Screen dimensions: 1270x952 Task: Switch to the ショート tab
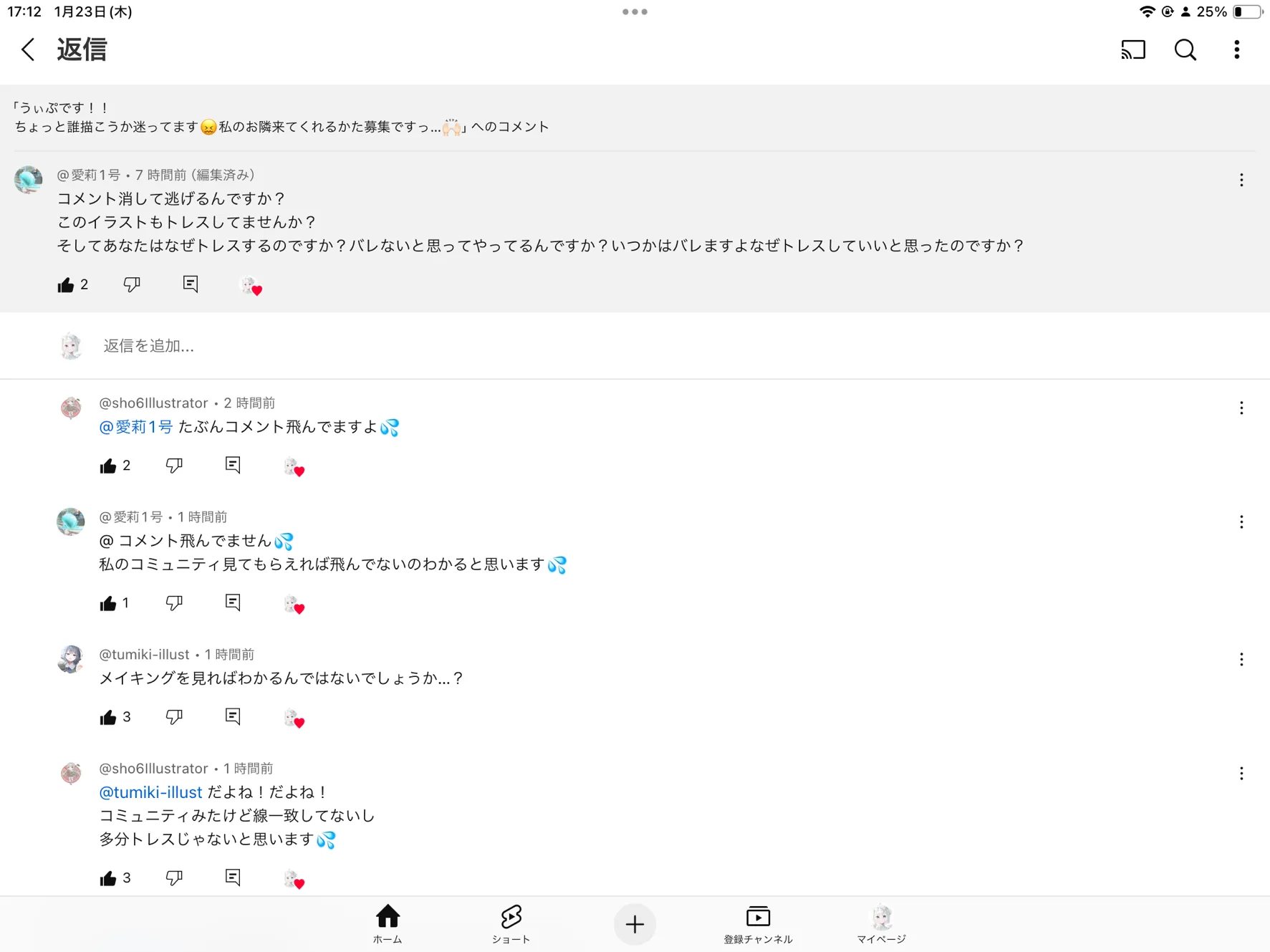pos(511,924)
